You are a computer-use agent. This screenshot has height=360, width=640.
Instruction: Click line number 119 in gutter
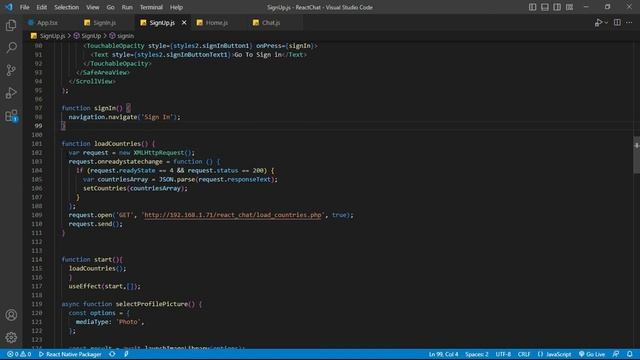point(37,304)
